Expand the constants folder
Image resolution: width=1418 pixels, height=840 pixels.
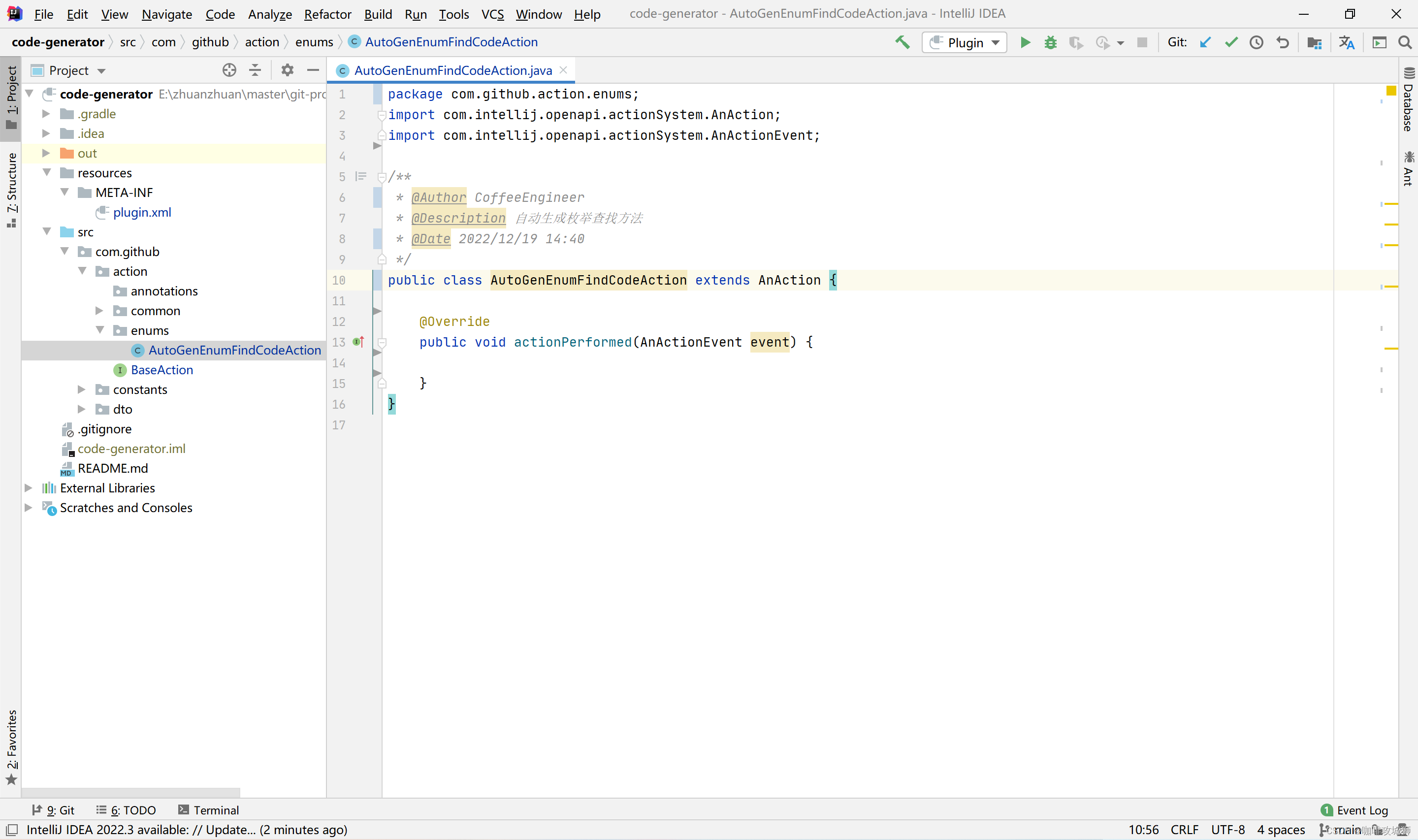tap(81, 389)
